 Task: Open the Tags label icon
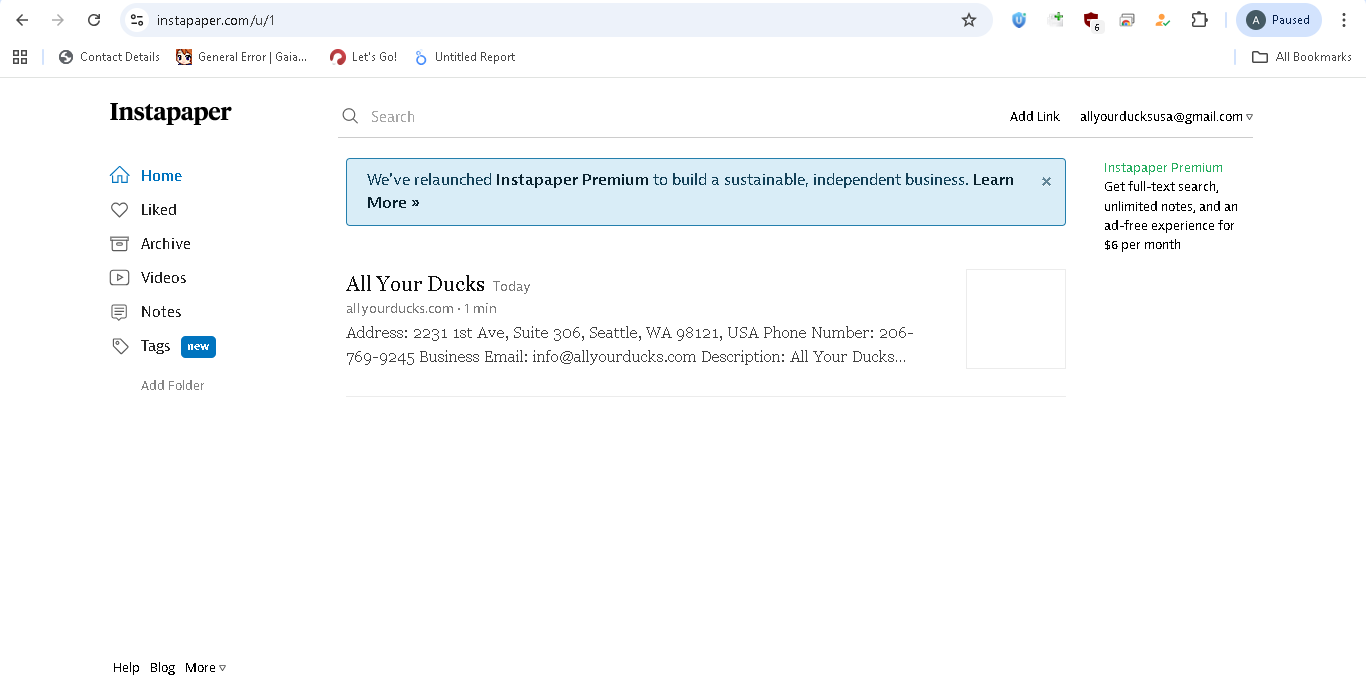click(119, 346)
